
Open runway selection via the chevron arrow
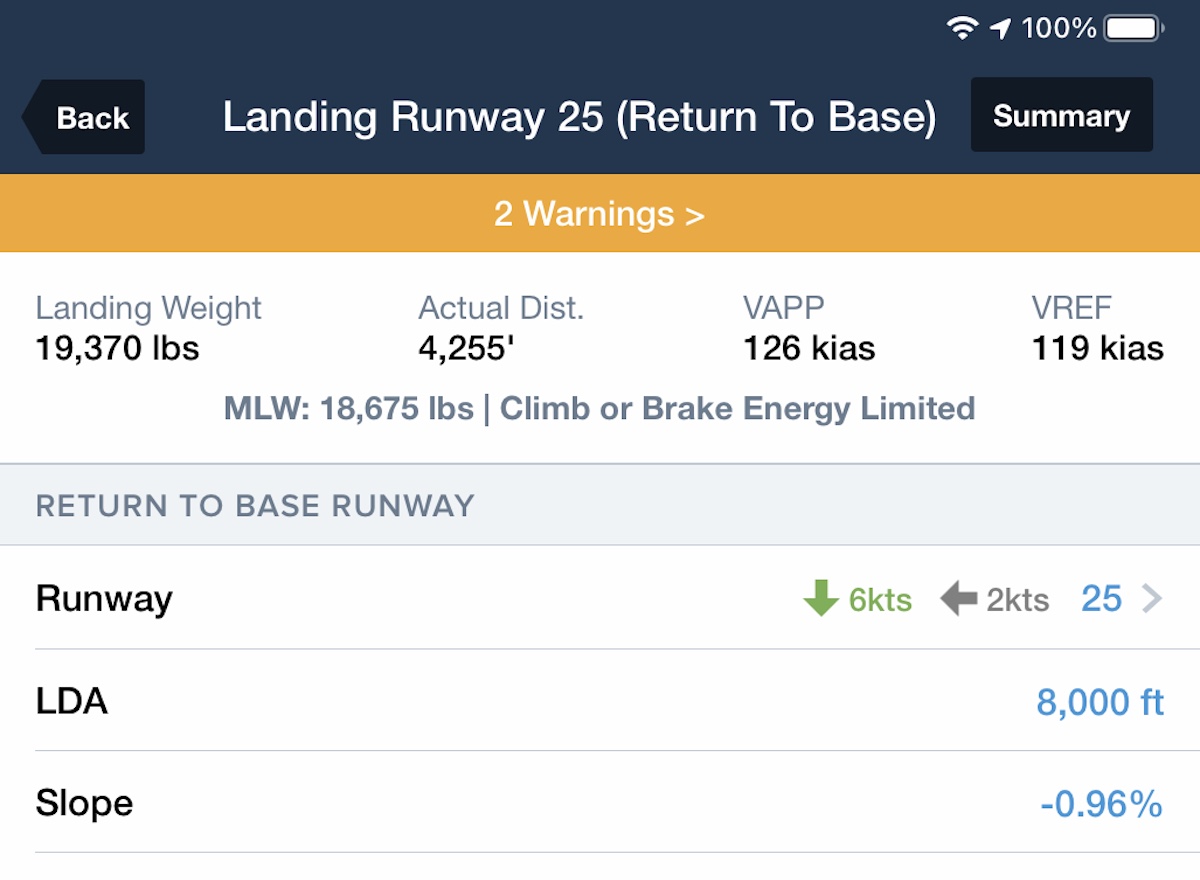click(1152, 599)
